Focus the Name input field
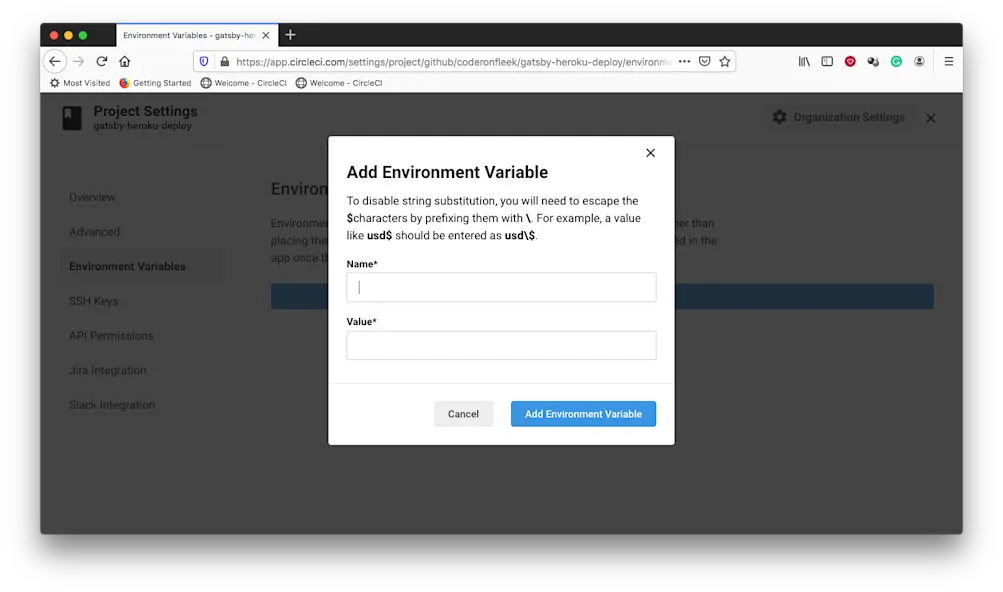Screen dimensions: 1003x592 502,287
